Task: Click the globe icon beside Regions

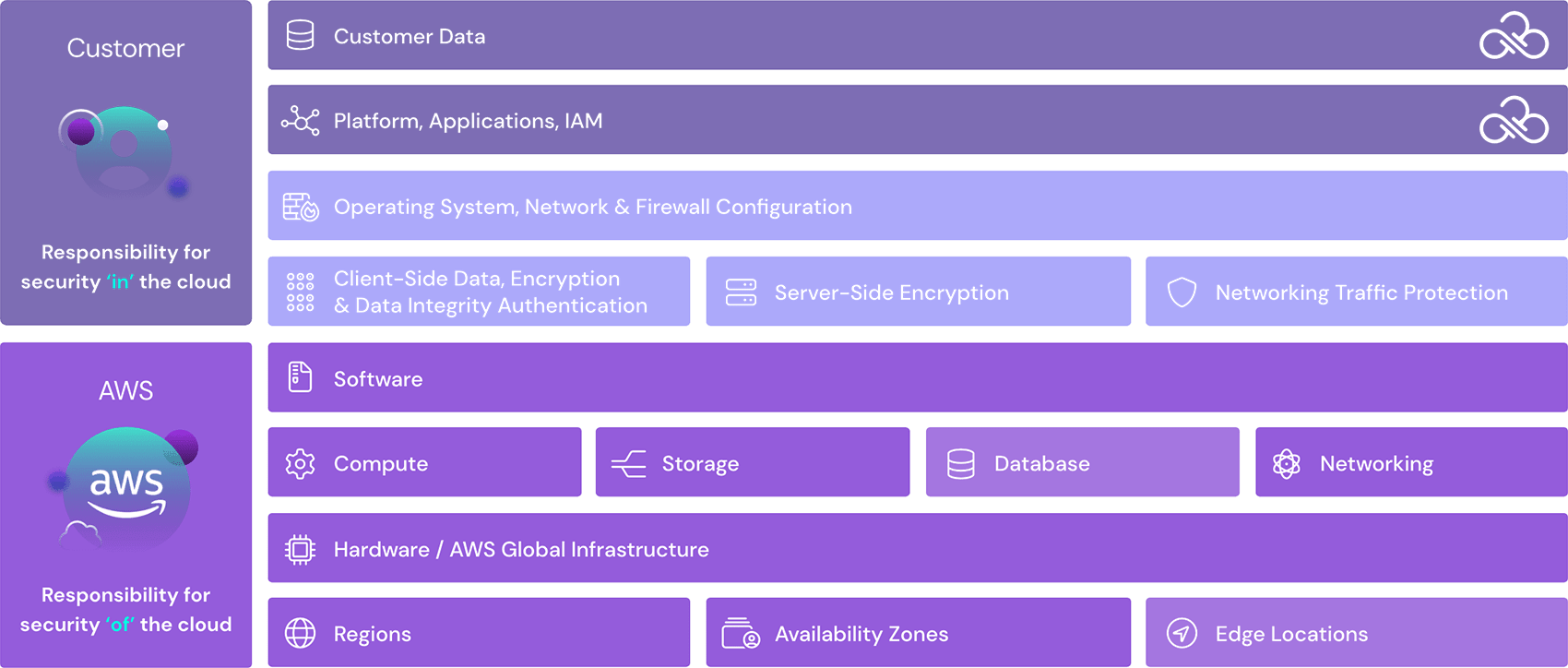Action: pos(300,633)
